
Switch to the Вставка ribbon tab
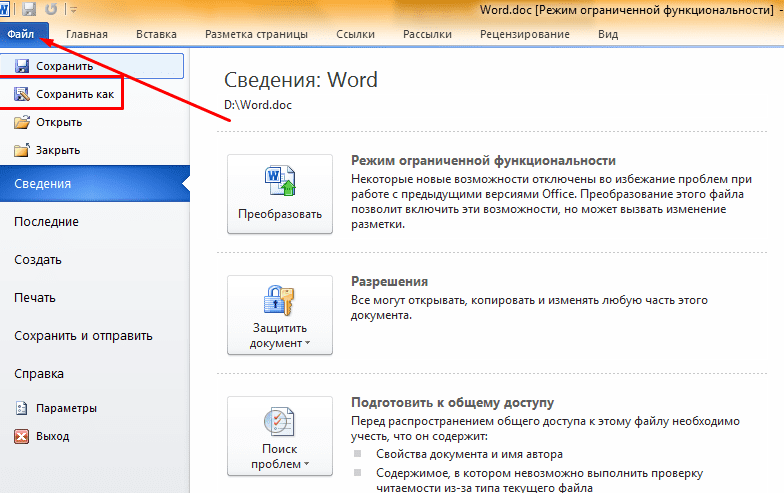point(156,34)
